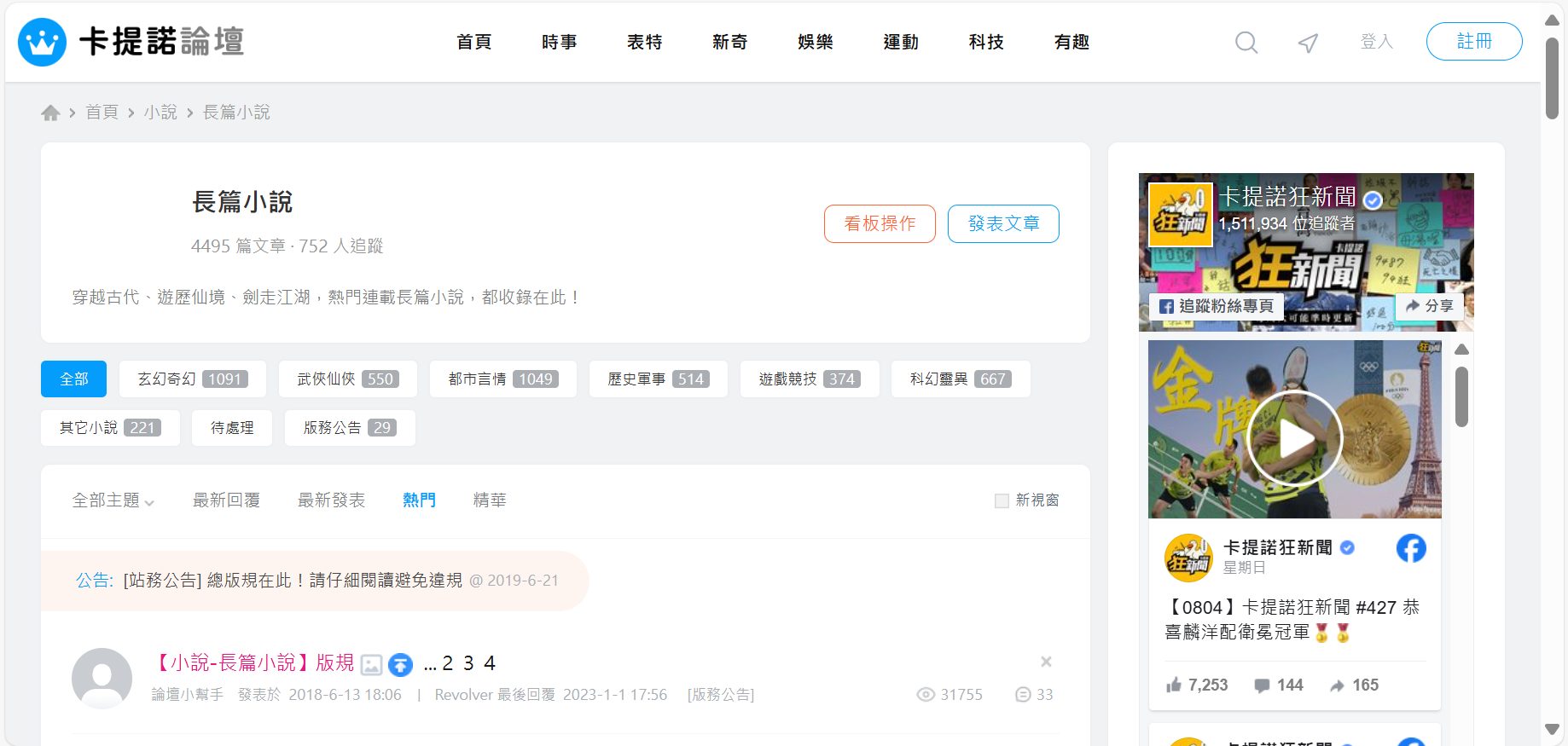The image size is (1568, 746).
Task: Toggle the 新視窗 checkbox
Action: 1002,501
